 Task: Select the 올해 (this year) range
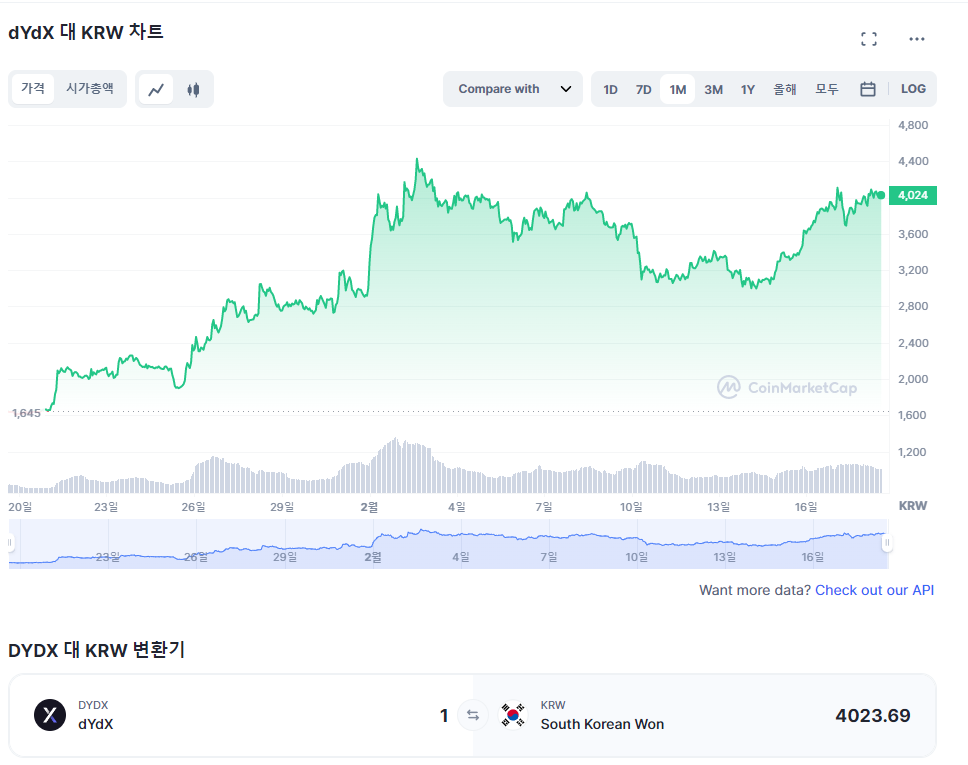click(785, 90)
